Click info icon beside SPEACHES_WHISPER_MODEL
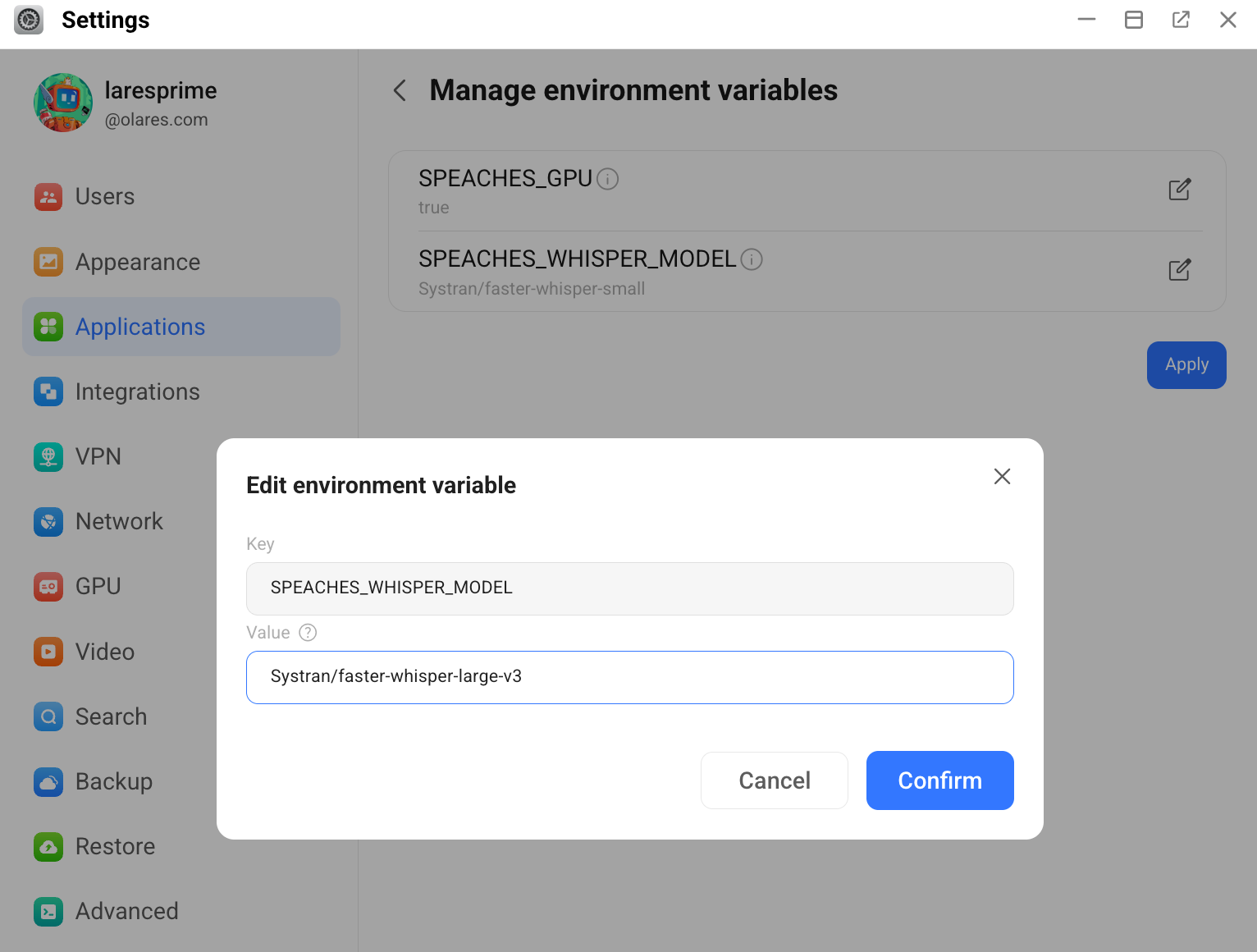Screen dimensions: 1257x952 click(x=752, y=259)
